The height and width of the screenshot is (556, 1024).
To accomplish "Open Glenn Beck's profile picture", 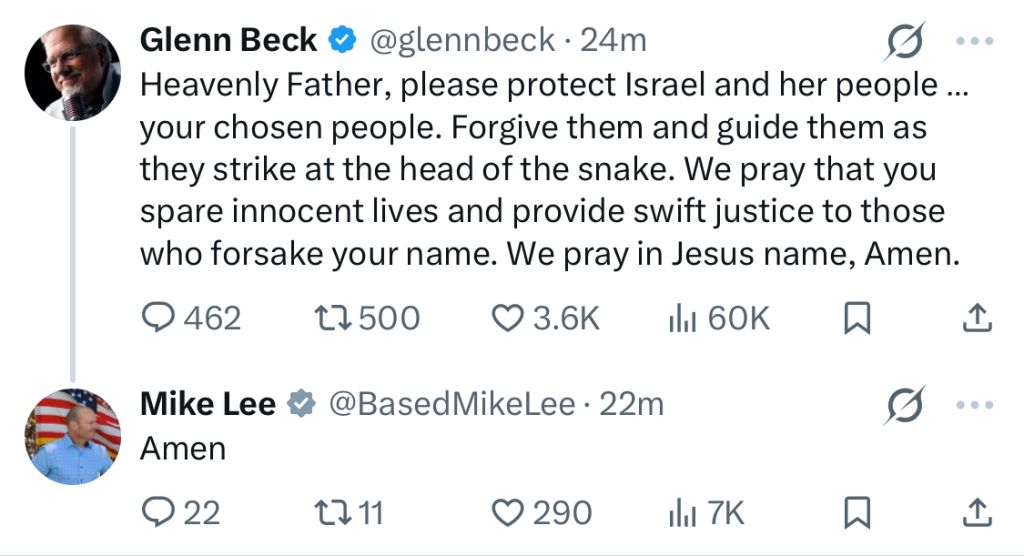I will pyautogui.click(x=72, y=73).
